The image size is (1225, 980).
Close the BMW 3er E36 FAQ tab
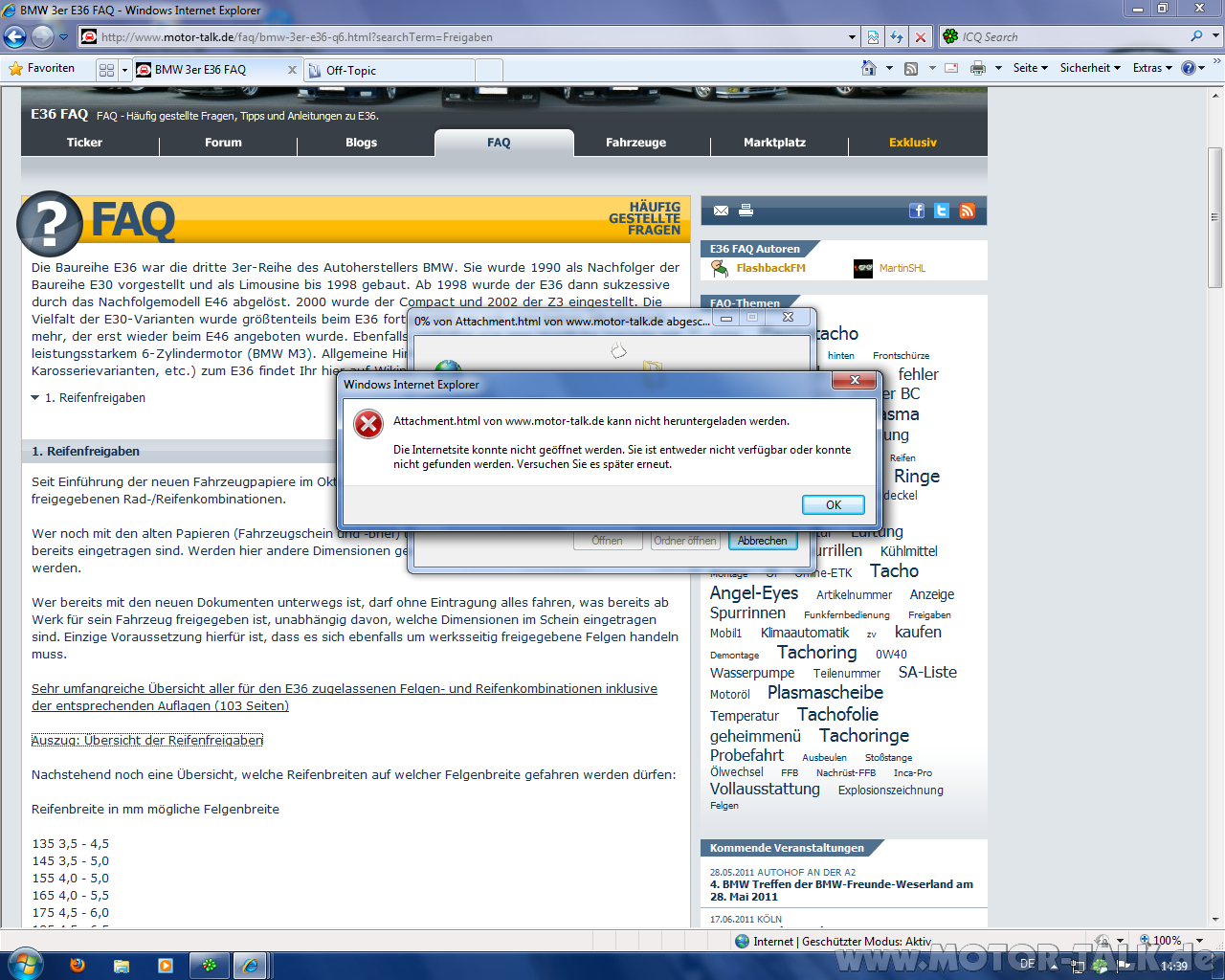click(x=292, y=70)
